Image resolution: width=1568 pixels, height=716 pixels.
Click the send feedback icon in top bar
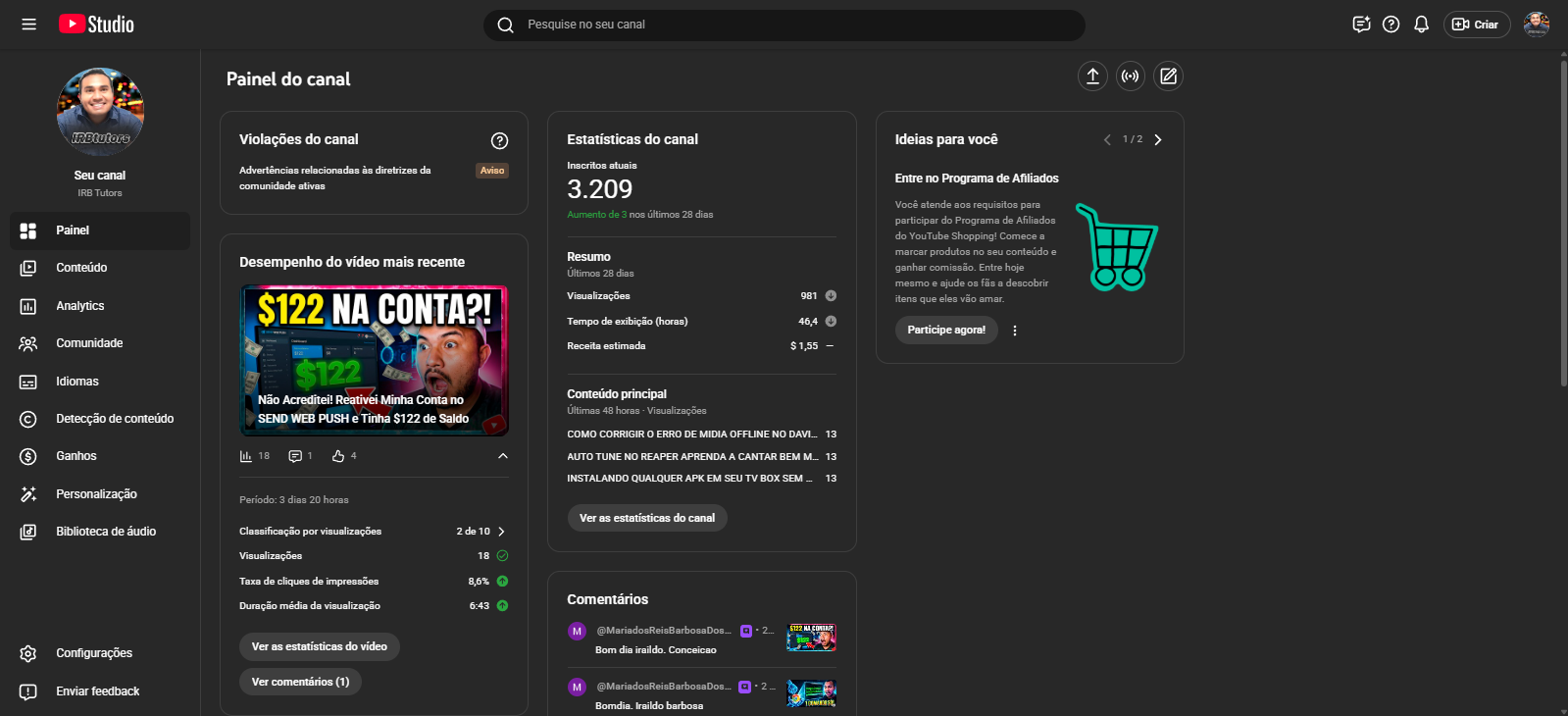coord(1361,25)
